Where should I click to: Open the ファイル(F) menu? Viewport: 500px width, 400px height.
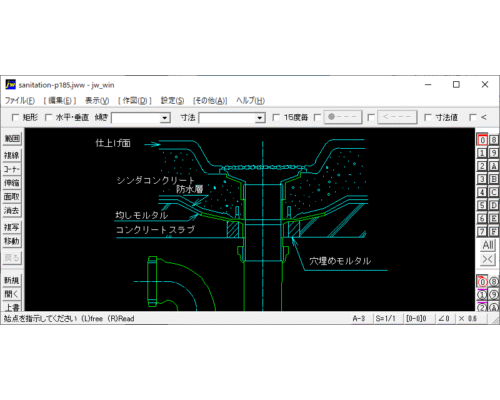(x=20, y=100)
